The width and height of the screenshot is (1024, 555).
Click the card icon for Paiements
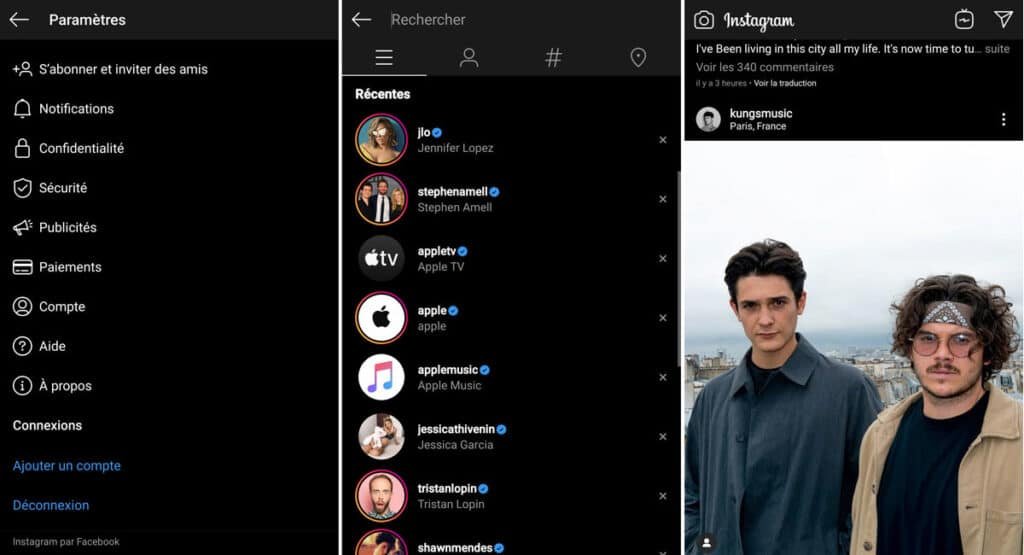(22, 267)
